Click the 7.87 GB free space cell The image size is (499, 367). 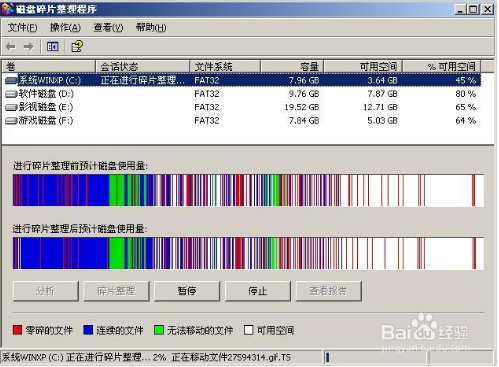click(382, 94)
